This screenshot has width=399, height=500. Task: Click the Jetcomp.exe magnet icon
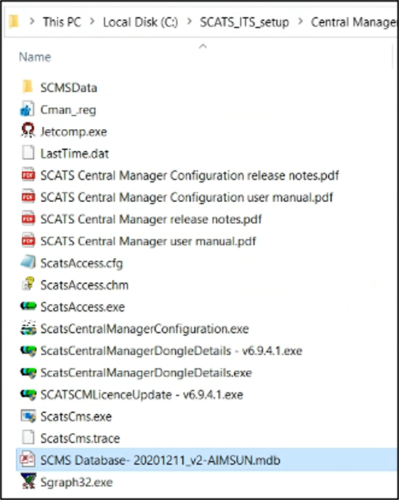click(28, 131)
